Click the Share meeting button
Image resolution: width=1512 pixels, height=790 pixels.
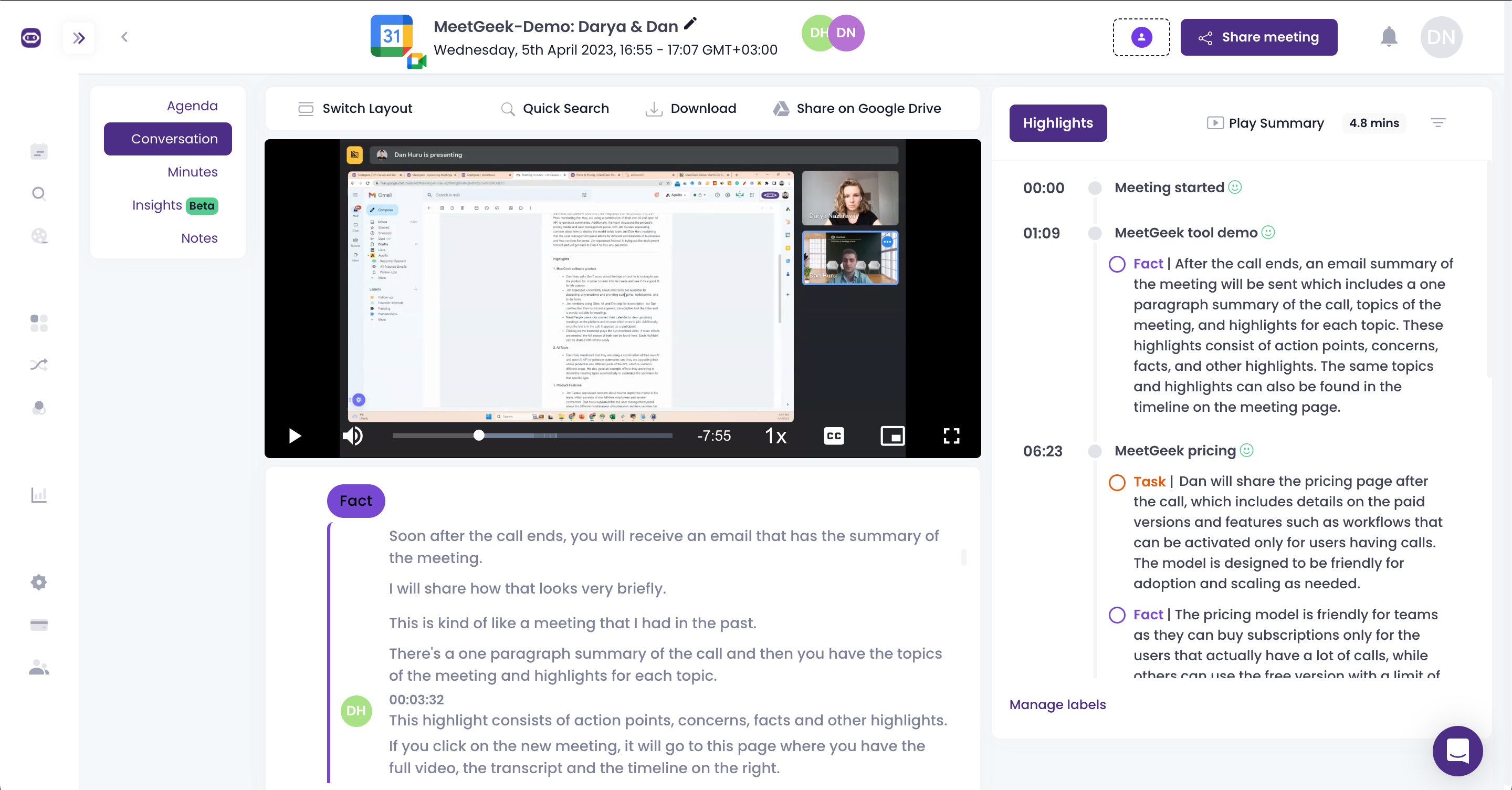click(x=1258, y=37)
